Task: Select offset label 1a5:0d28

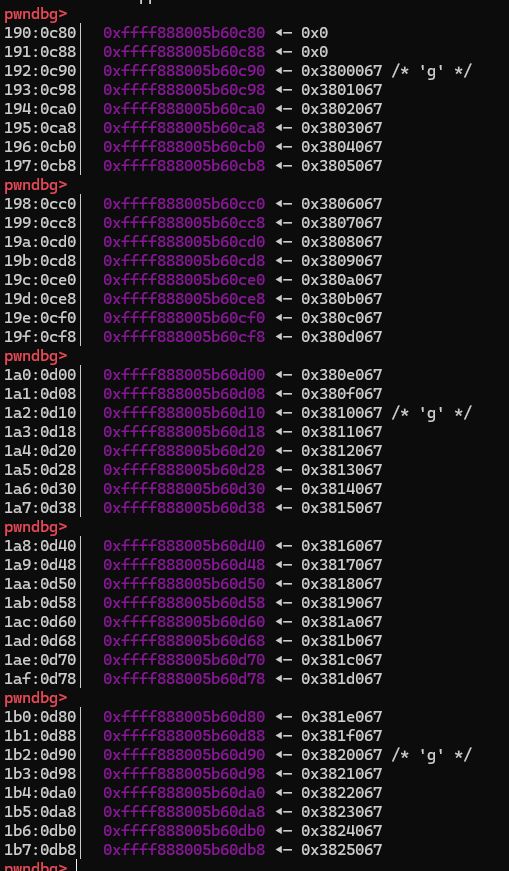Action: pyautogui.click(x=40, y=470)
